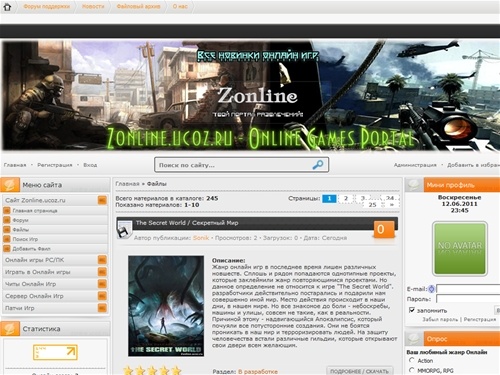
Task: Click the orange 0 comments badge
Action: coord(383,229)
